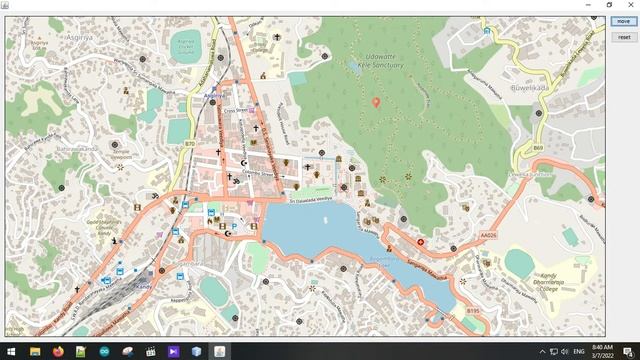Screen dimensions: 640x360
Task: Click the reset button
Action: click(x=624, y=37)
